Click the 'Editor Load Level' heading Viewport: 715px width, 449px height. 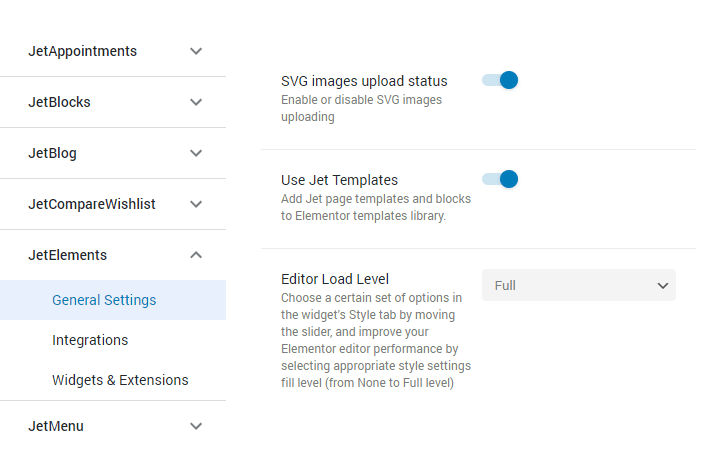click(335, 279)
